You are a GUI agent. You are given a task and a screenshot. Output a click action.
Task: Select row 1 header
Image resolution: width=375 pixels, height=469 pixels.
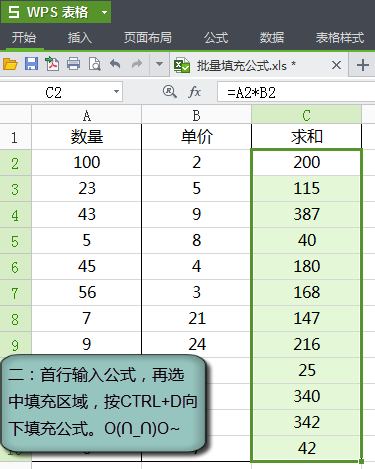15,137
